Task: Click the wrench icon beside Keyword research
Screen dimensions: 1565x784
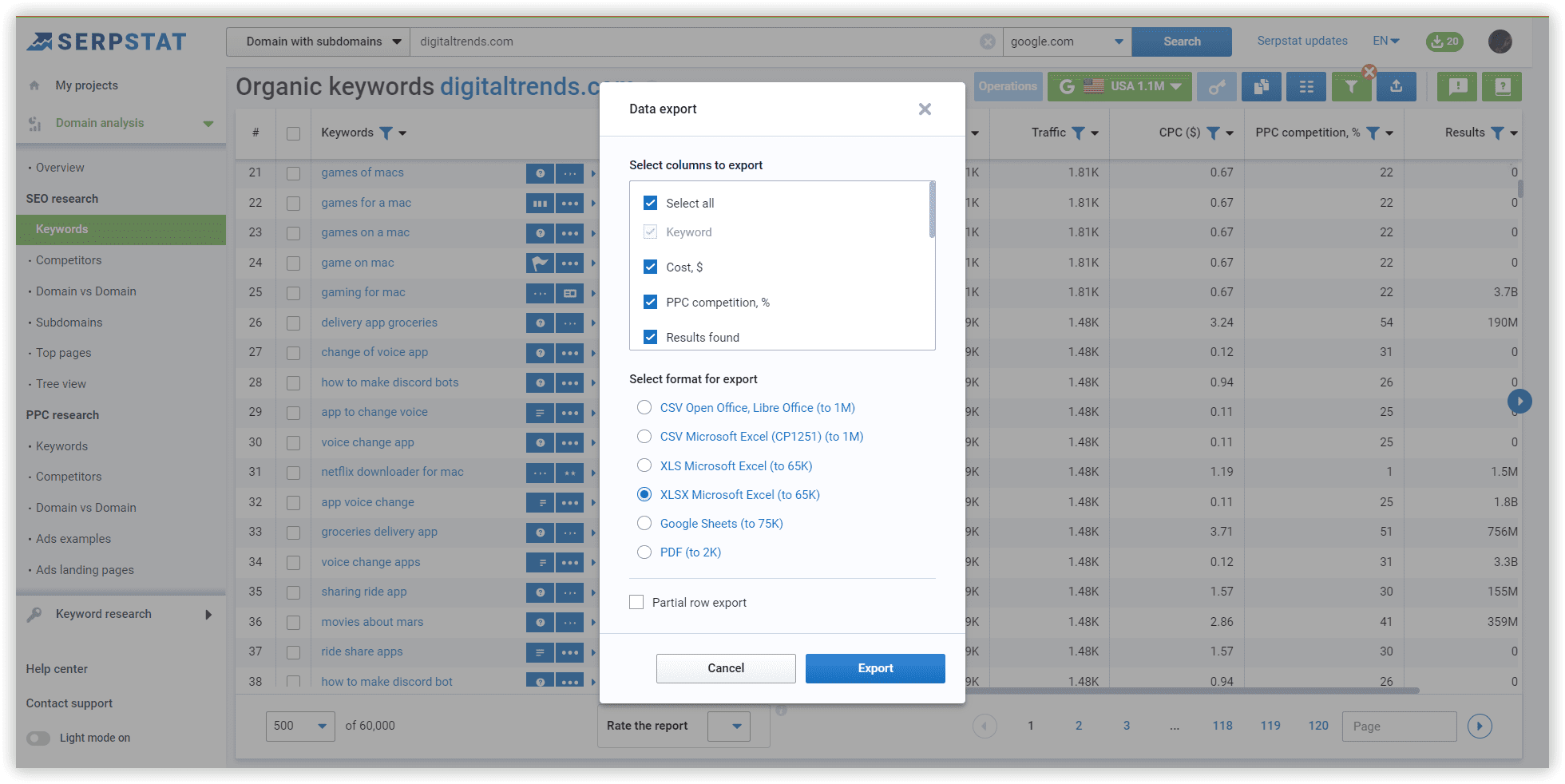Action: click(34, 614)
